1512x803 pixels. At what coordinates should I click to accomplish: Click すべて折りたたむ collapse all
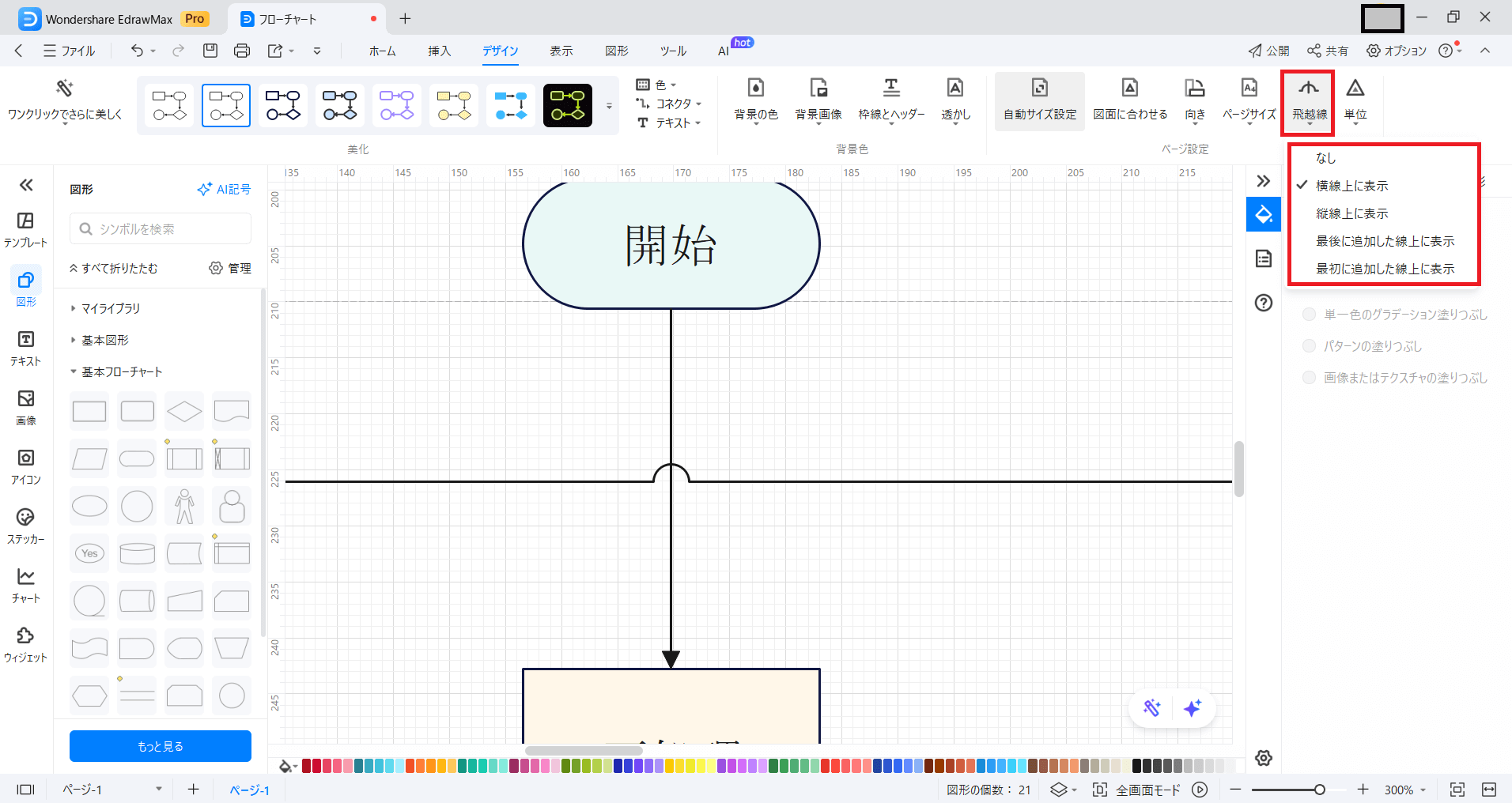coord(113,268)
